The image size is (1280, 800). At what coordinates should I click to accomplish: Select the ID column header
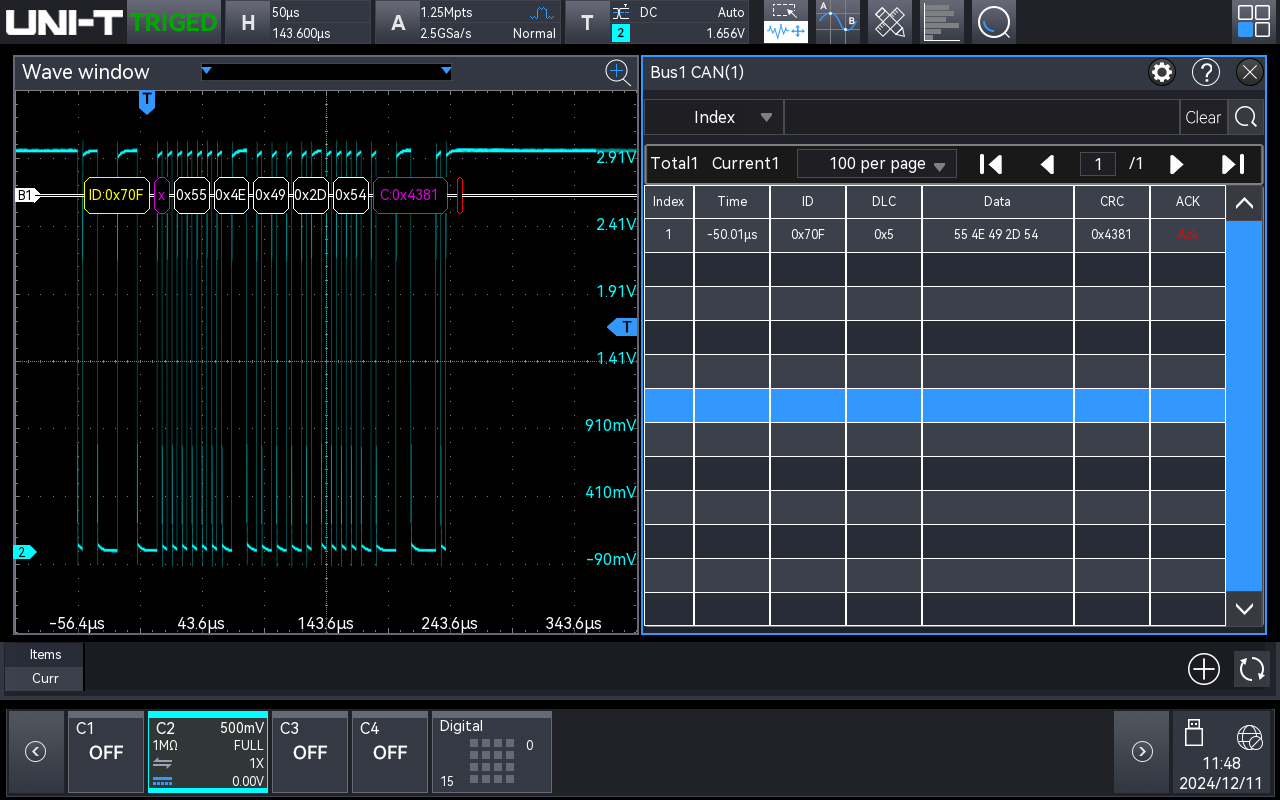coord(808,201)
